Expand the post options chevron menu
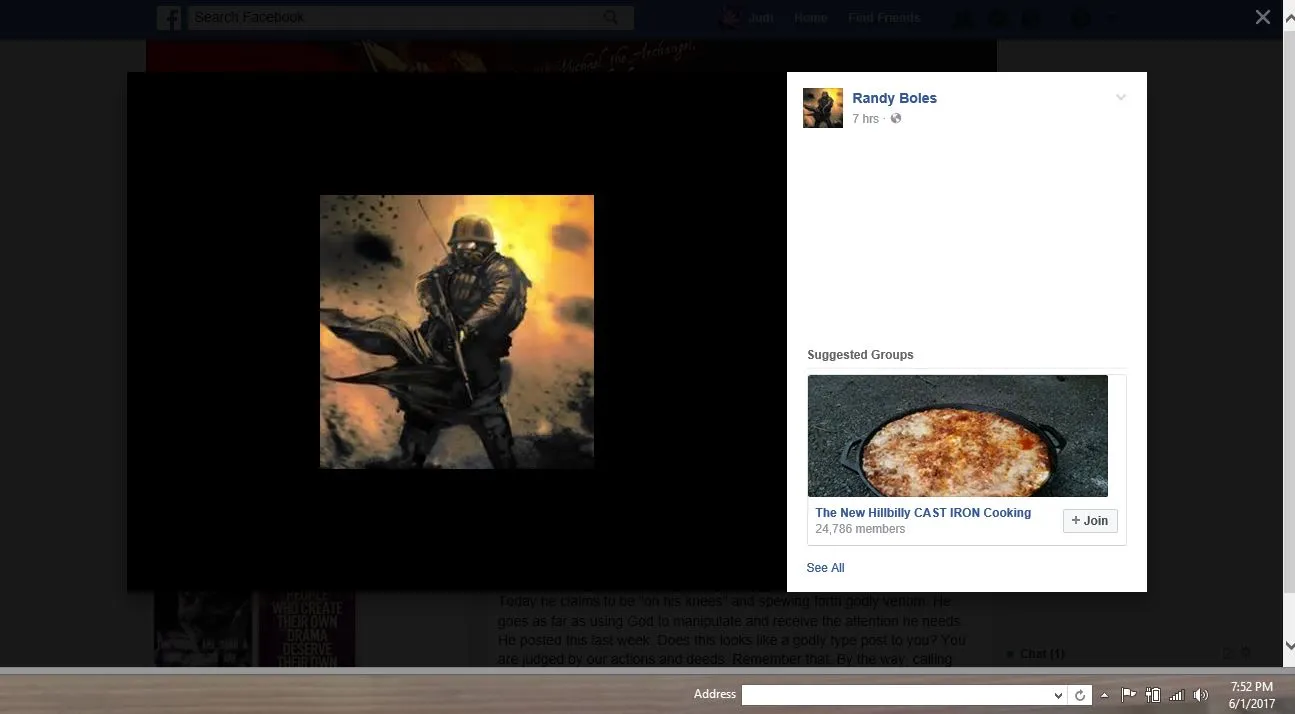This screenshot has height=714, width=1295. pos(1121,98)
